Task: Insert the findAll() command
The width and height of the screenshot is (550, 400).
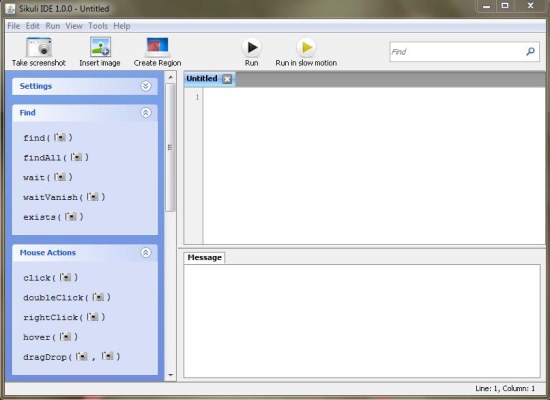Action: click(x=56, y=157)
